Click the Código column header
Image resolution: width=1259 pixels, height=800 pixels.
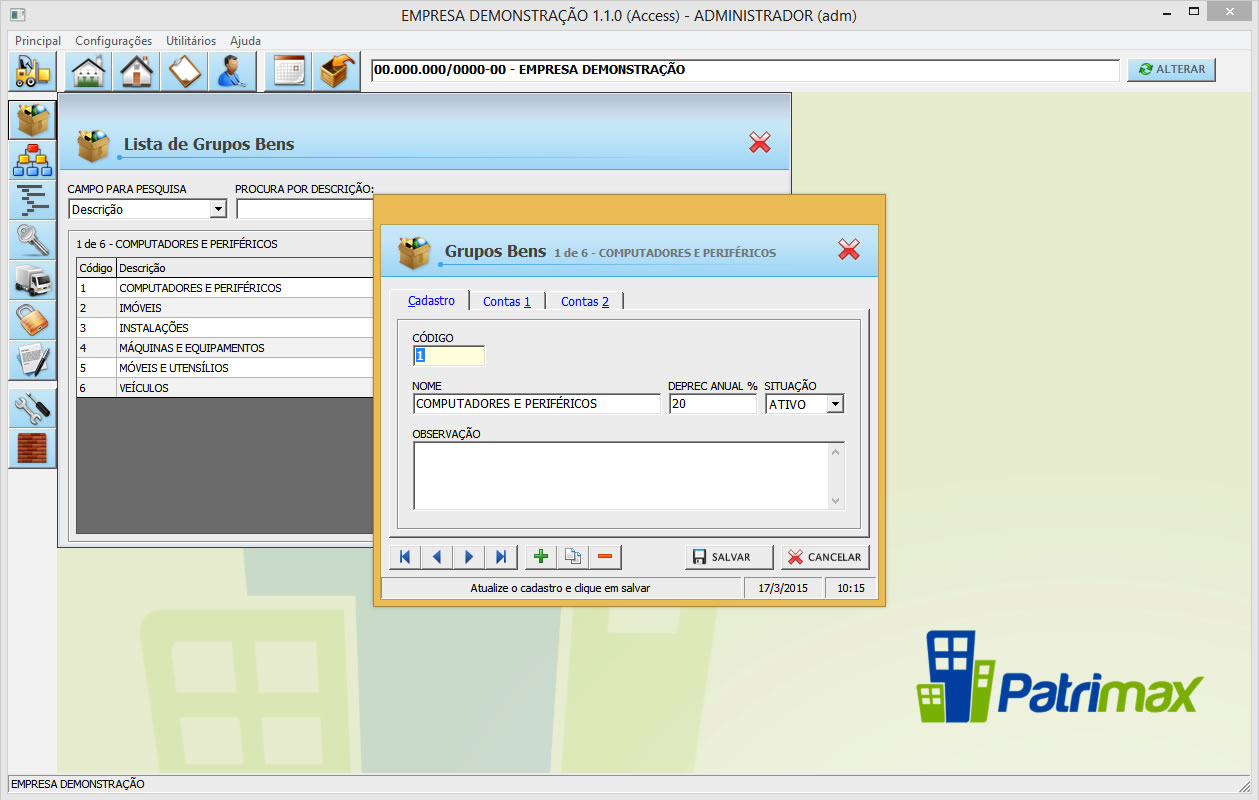pyautogui.click(x=96, y=268)
